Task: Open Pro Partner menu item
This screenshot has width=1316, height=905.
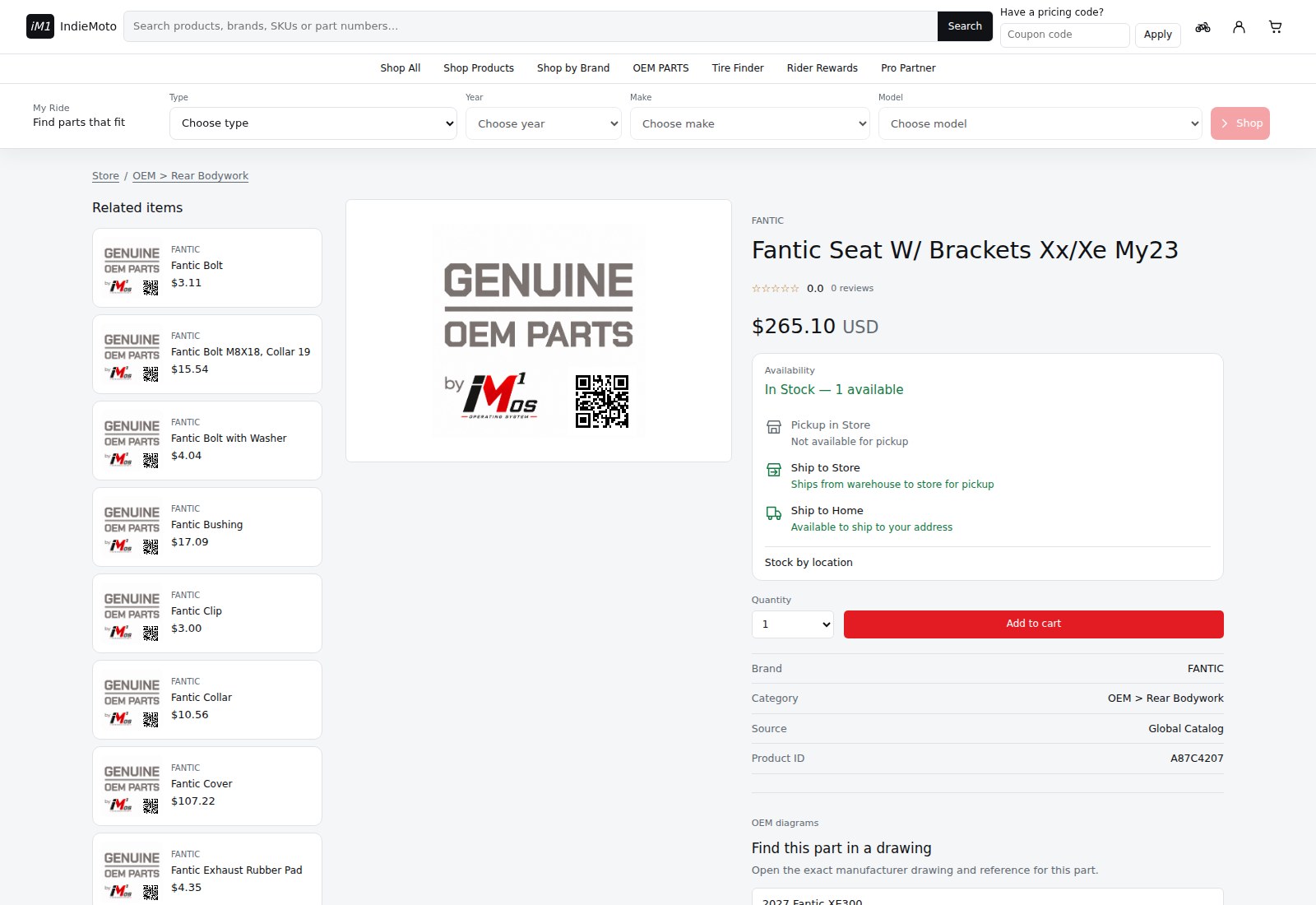Action: (x=908, y=68)
